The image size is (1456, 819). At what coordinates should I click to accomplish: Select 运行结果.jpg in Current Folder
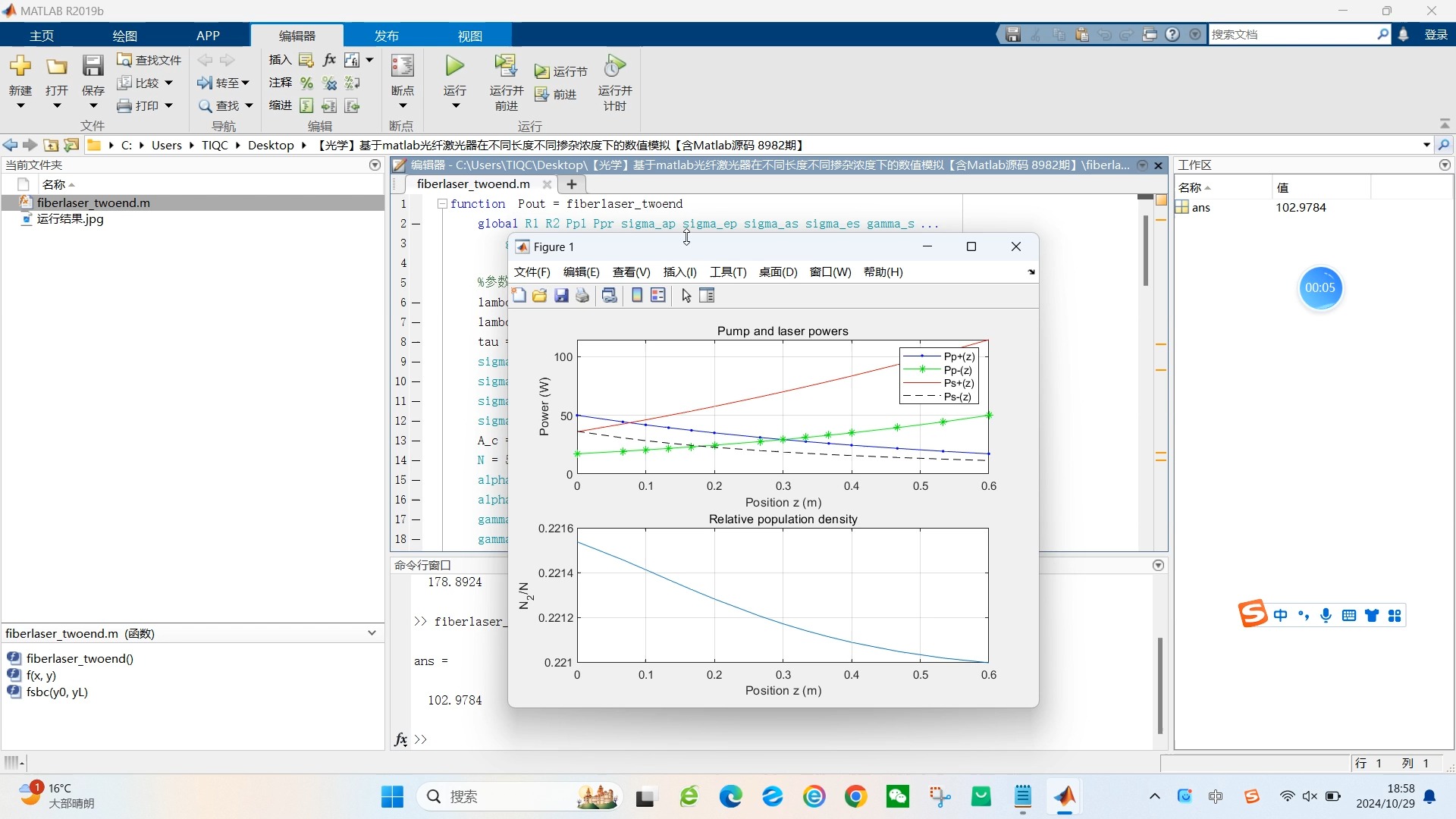click(x=70, y=219)
